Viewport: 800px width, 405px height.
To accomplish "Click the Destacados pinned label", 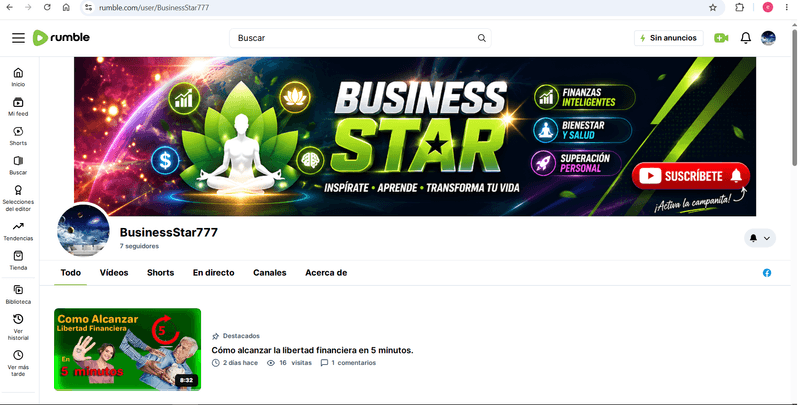I will [236, 336].
